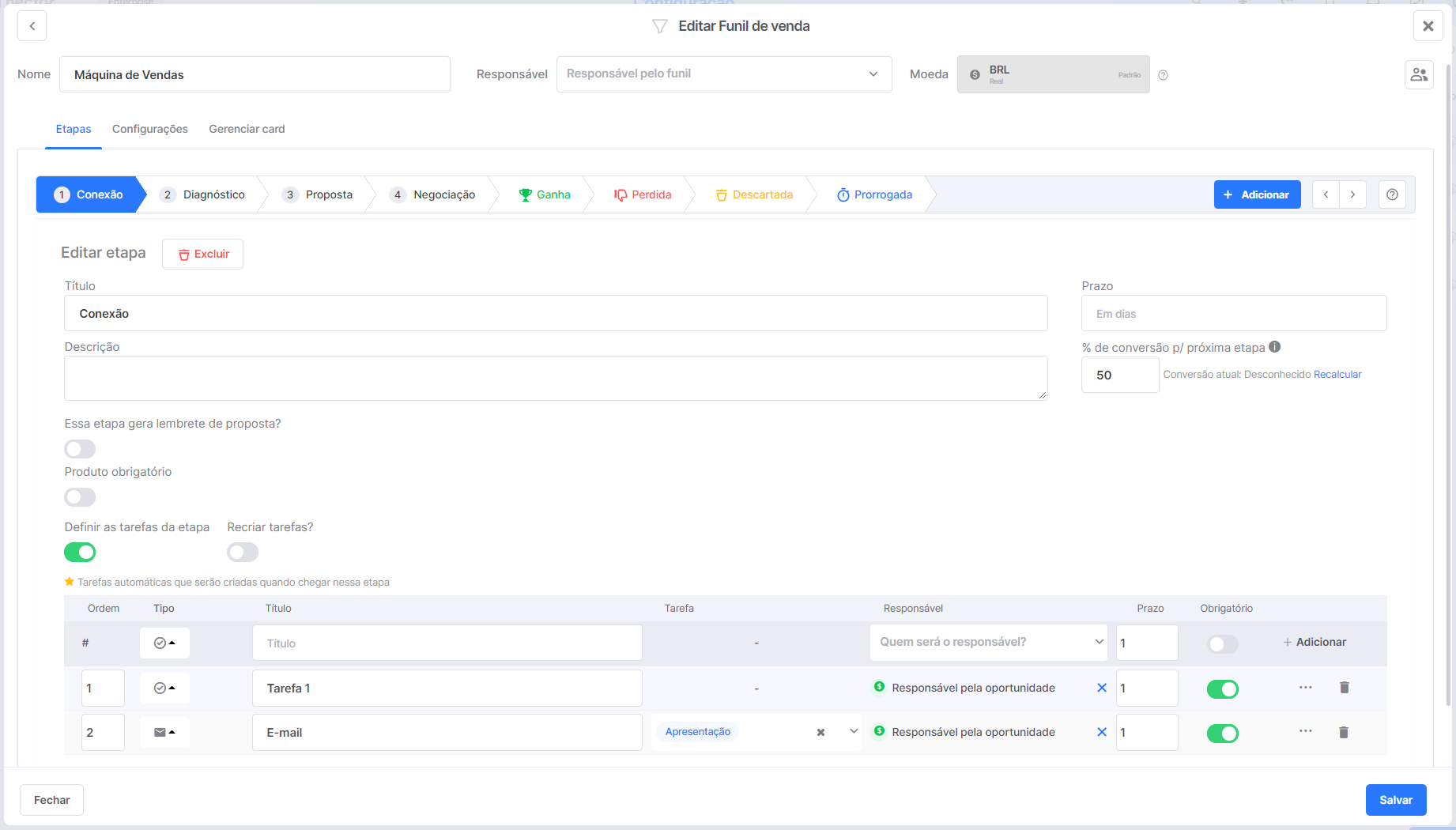Toggle Obrigatório for E-mail task
The width and height of the screenshot is (1456, 830).
tap(1222, 734)
